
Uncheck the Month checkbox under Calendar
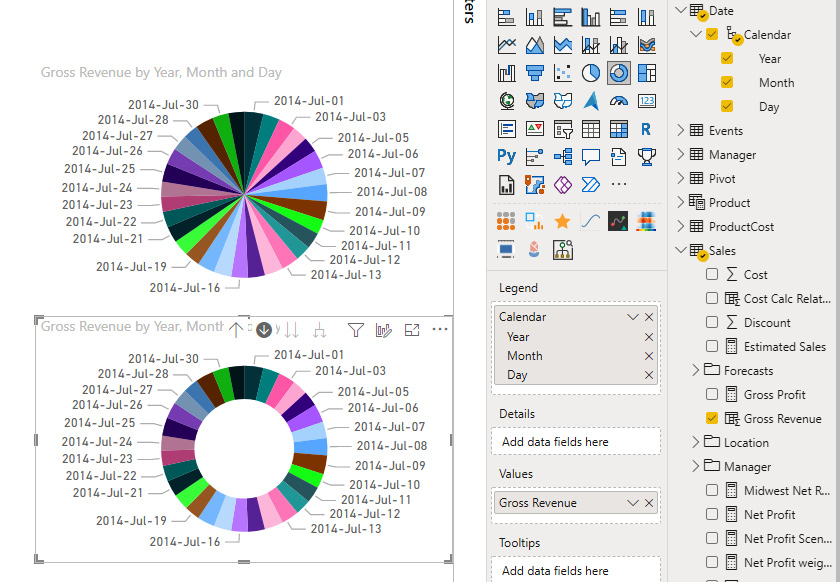(727, 82)
